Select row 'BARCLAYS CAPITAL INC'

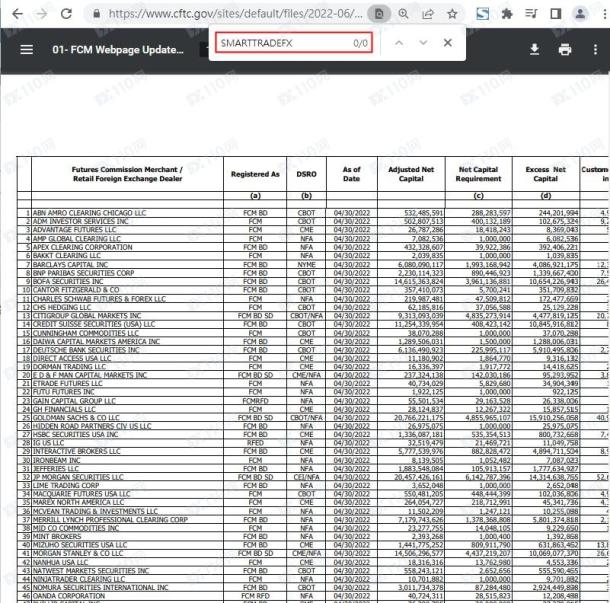[312, 264]
